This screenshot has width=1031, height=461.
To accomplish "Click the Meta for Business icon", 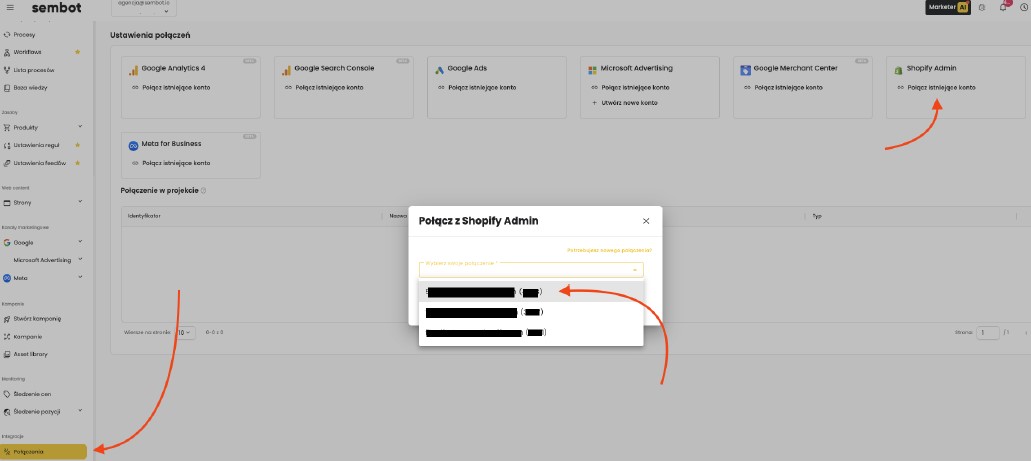I will pos(133,145).
